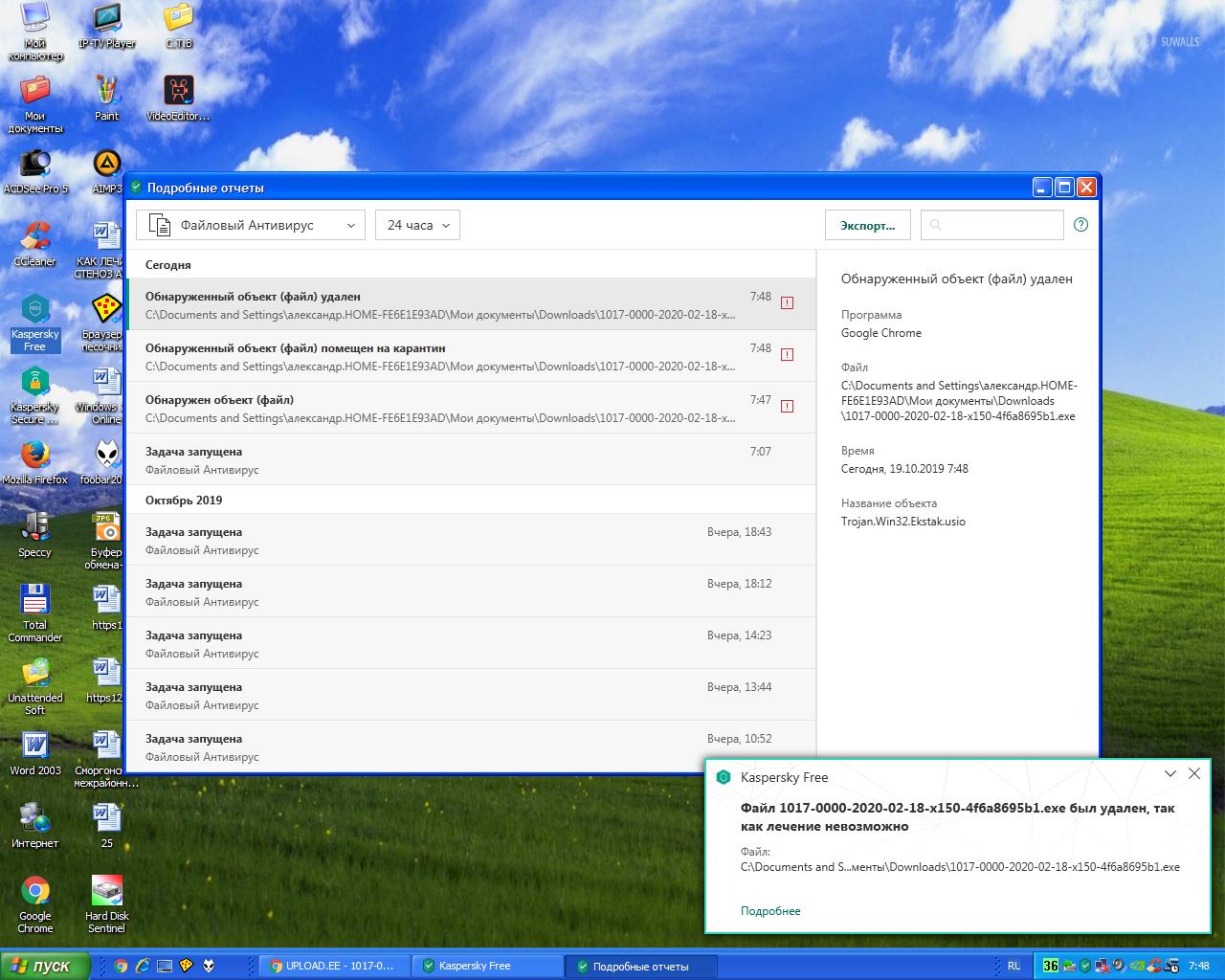Viewport: 1225px width, 980px height.
Task: Open the пуск Start button
Action: tap(46, 966)
